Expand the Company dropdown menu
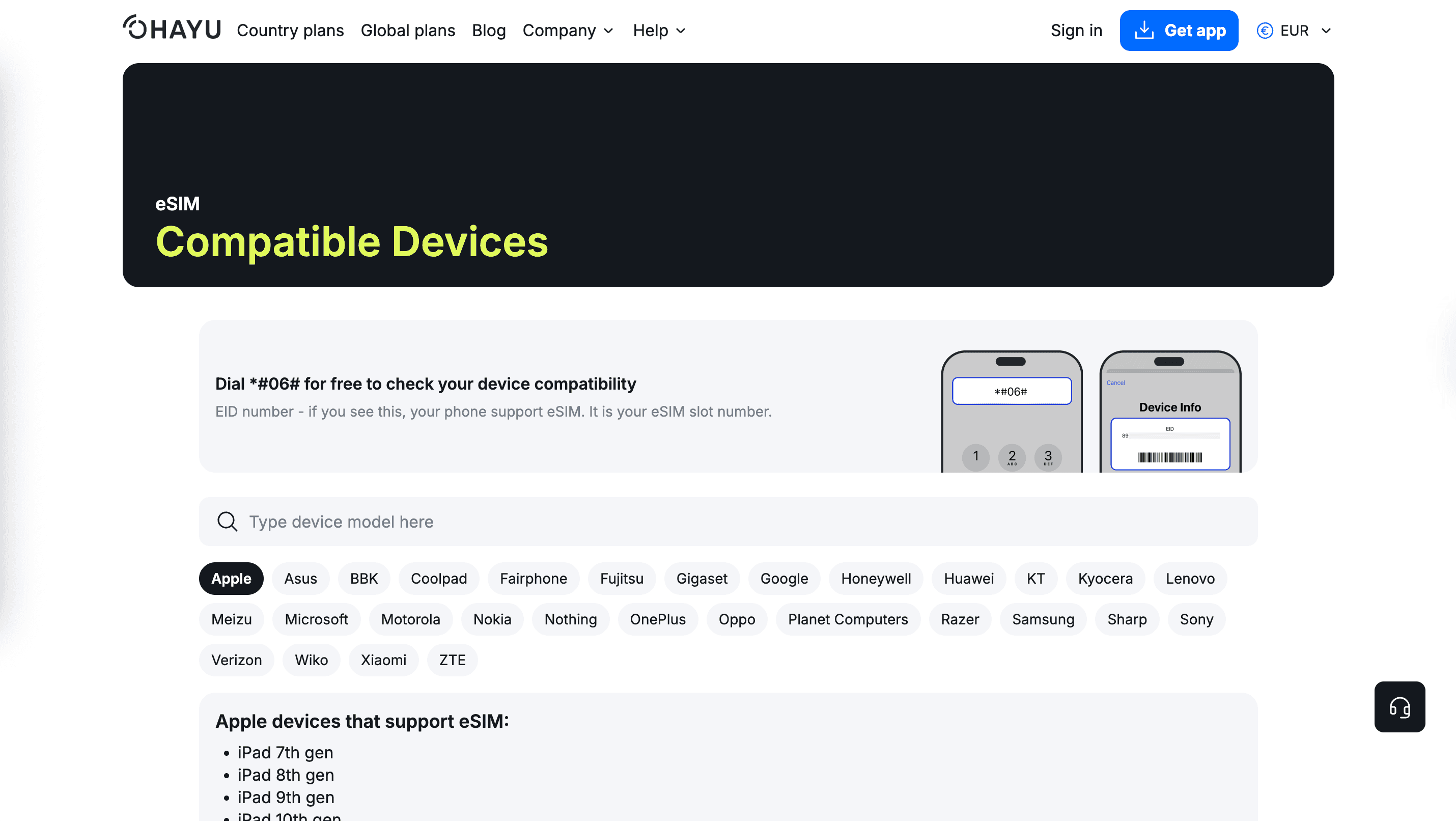 [568, 31]
